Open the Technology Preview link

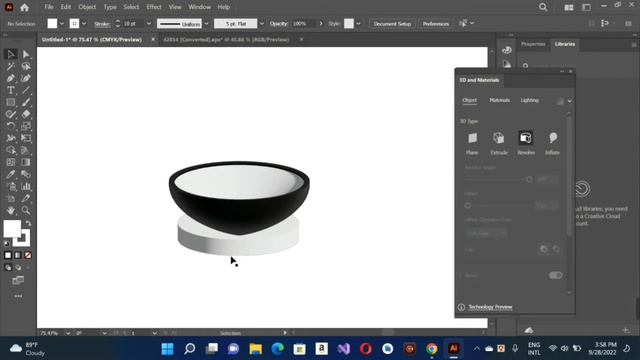coord(490,307)
